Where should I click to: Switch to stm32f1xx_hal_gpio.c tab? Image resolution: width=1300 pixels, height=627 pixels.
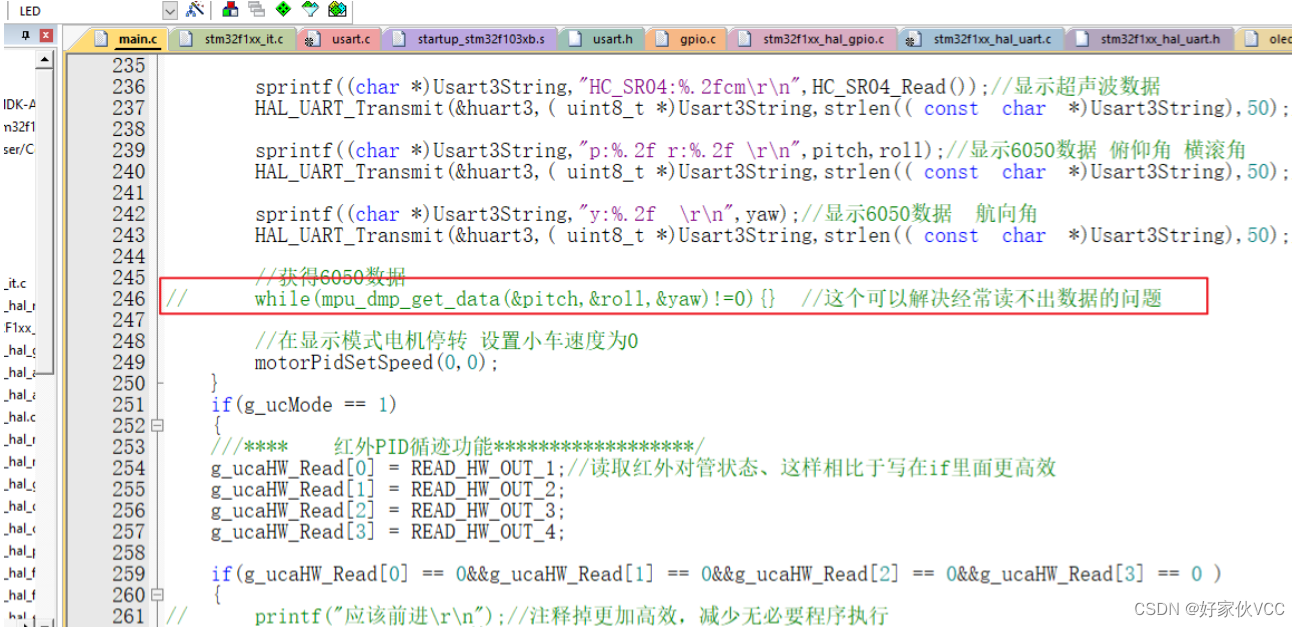813,40
